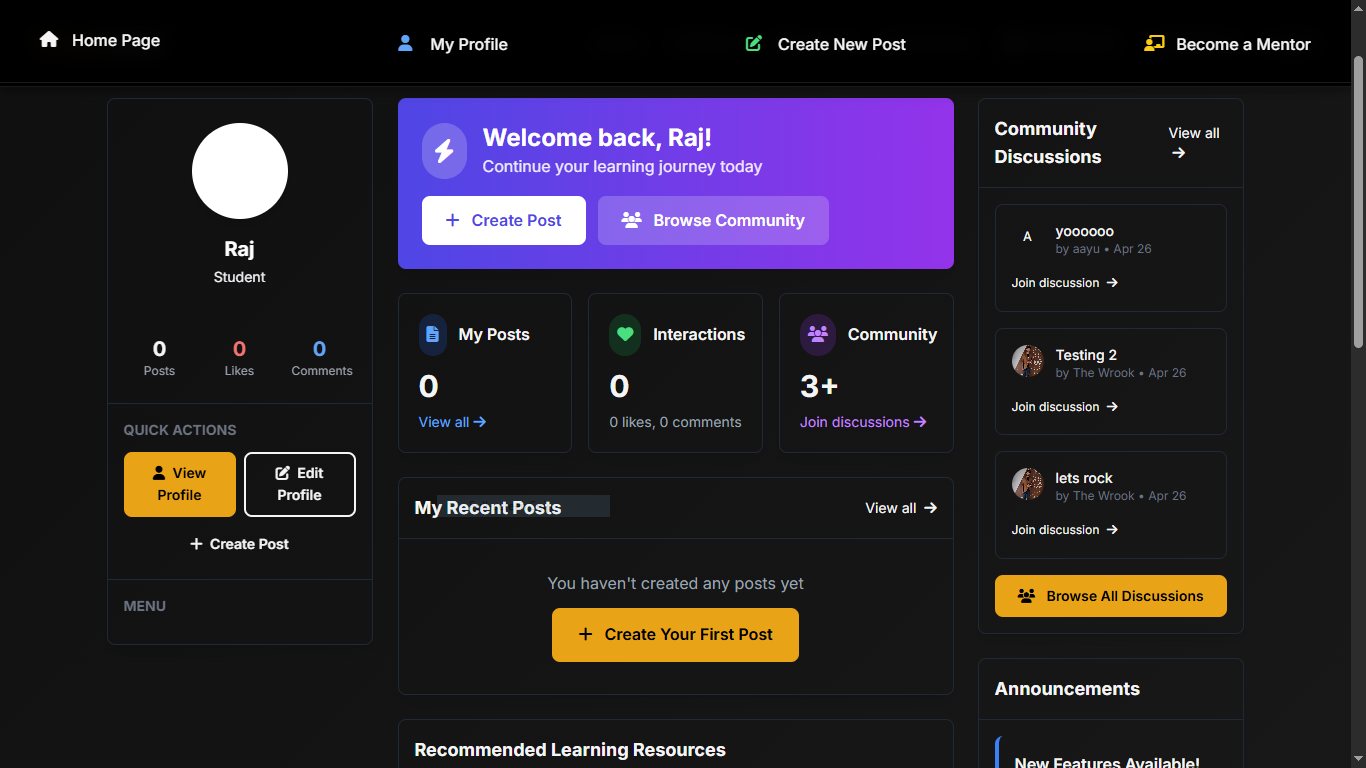
Task: Click the house icon beside Home Page
Action: click(49, 40)
